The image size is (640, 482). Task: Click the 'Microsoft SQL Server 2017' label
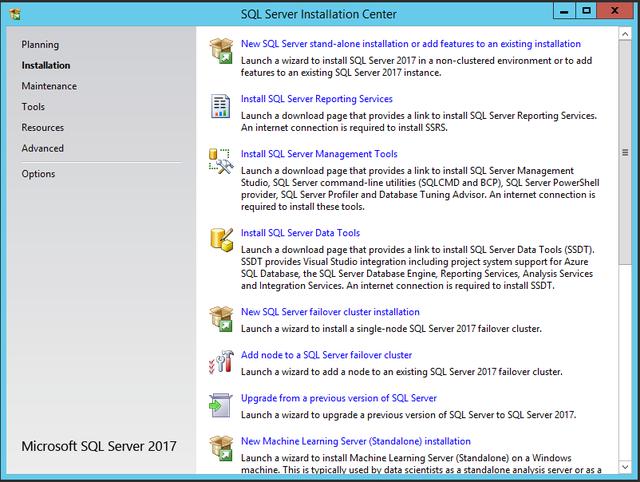click(99, 446)
